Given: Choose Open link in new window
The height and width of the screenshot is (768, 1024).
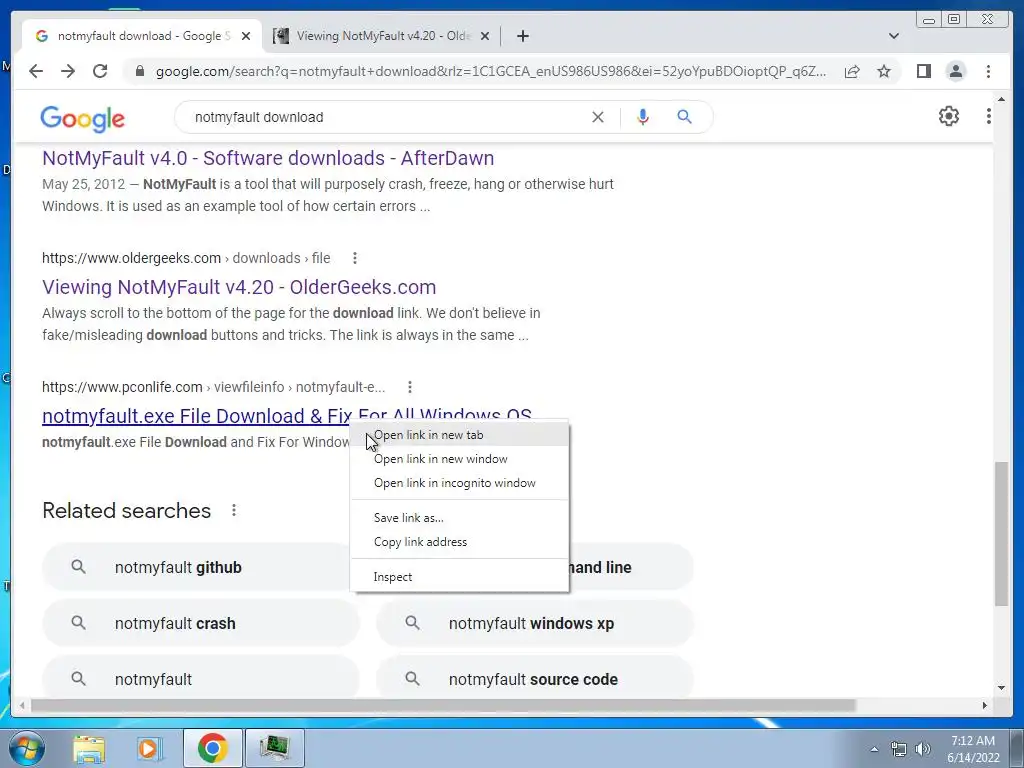Looking at the screenshot, I should [460, 459].
